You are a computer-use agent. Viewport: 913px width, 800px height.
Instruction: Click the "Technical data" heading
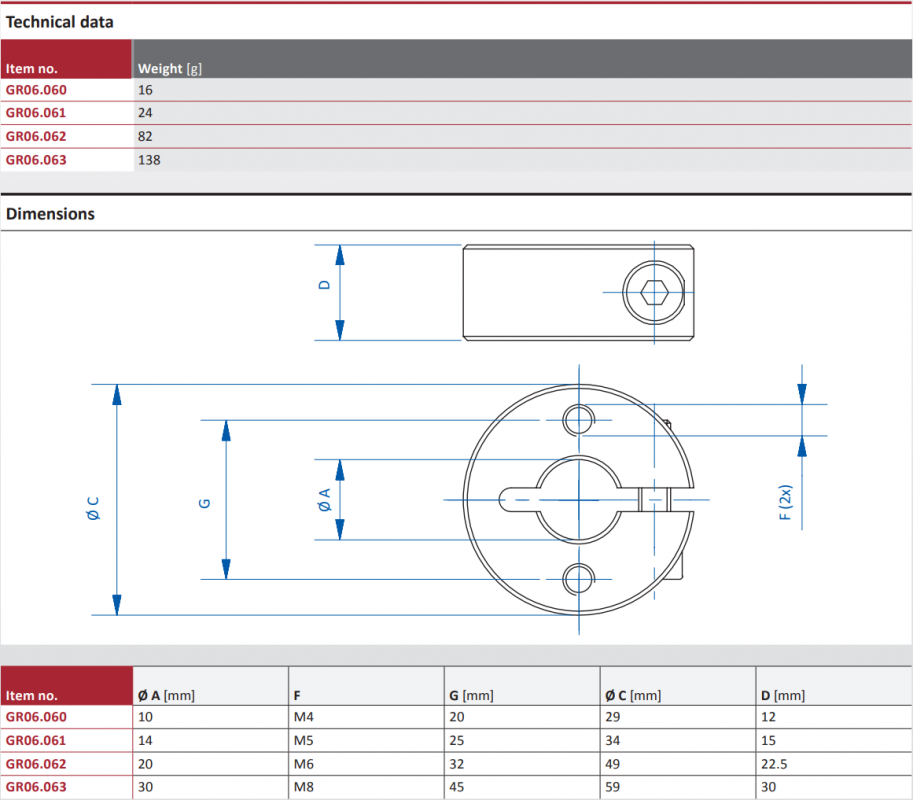coord(59,22)
